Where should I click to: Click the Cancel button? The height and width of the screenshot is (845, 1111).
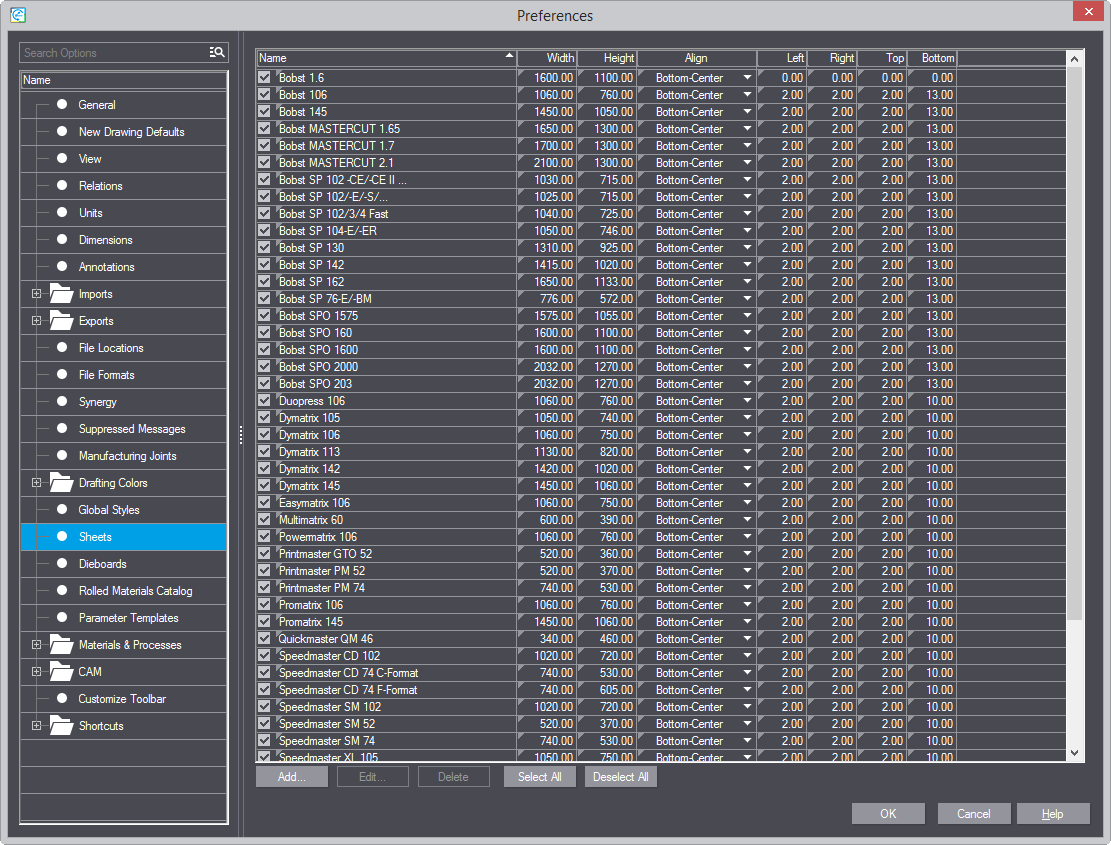point(974,814)
